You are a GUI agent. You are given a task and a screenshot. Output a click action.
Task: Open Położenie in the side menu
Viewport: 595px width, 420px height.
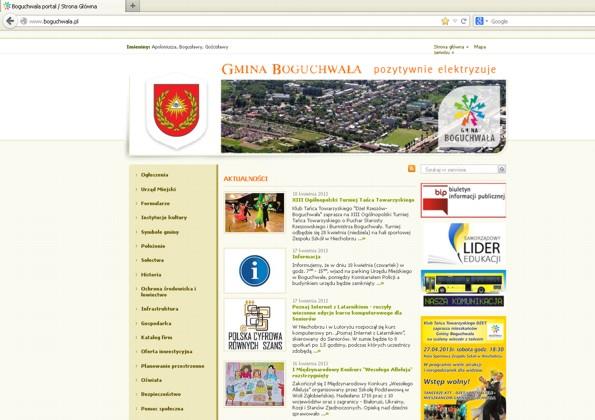(x=153, y=246)
